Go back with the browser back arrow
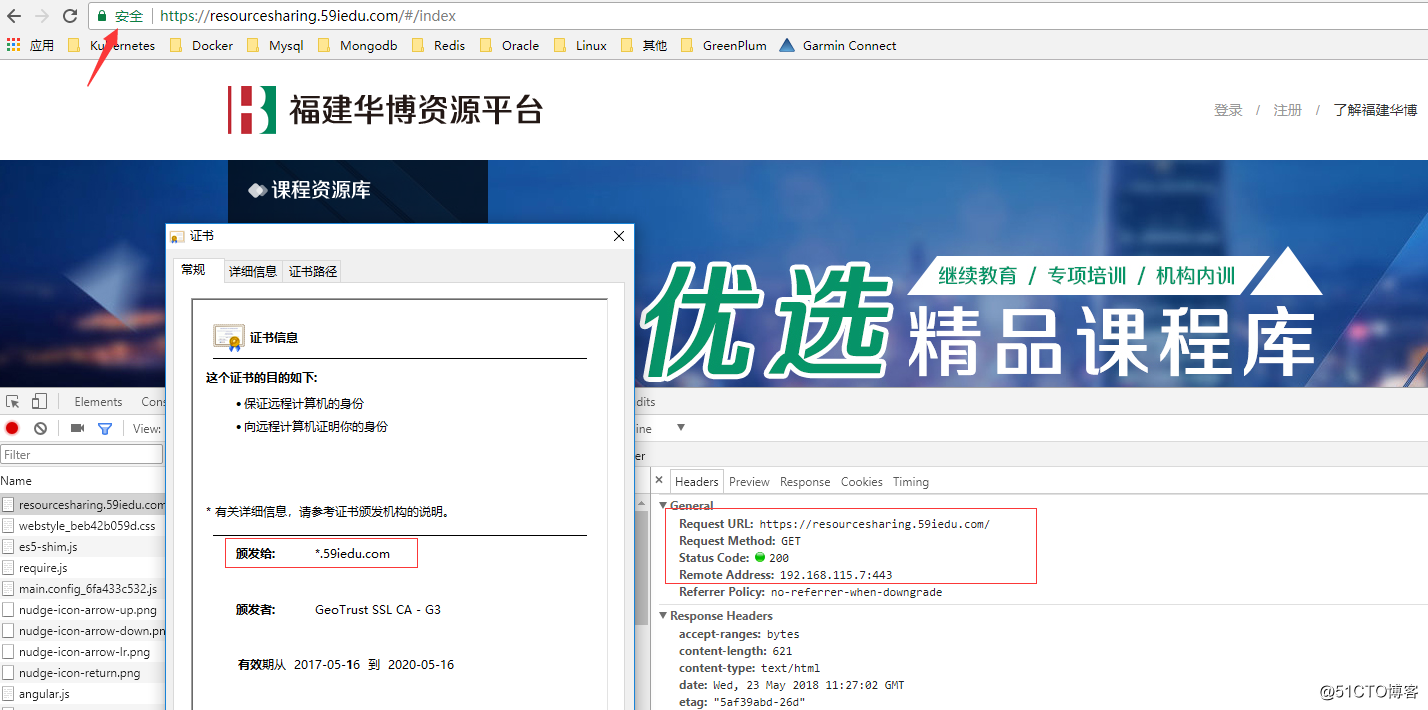1428x710 pixels. point(14,16)
